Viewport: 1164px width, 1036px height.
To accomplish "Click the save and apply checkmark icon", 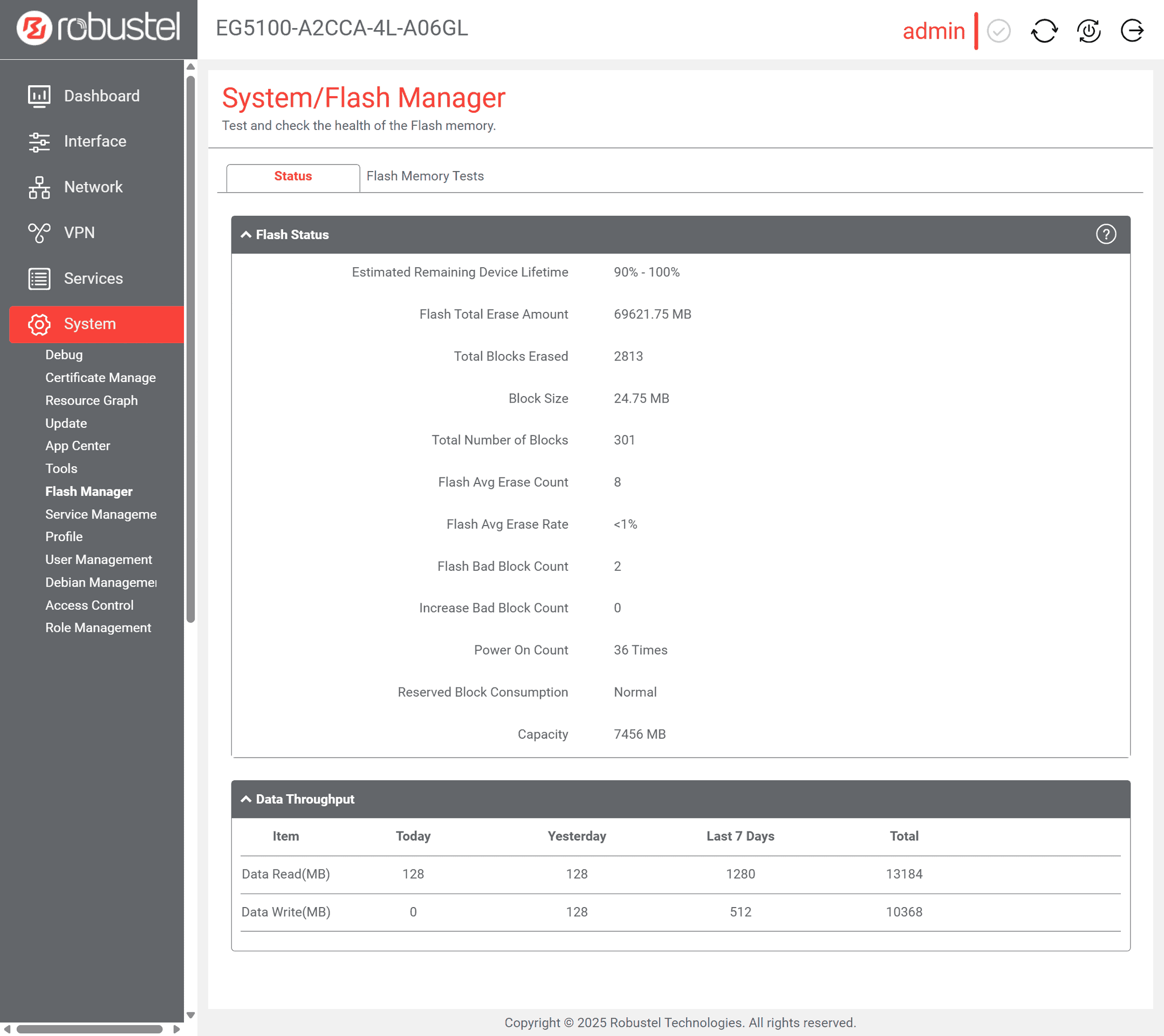I will pyautogui.click(x=998, y=31).
